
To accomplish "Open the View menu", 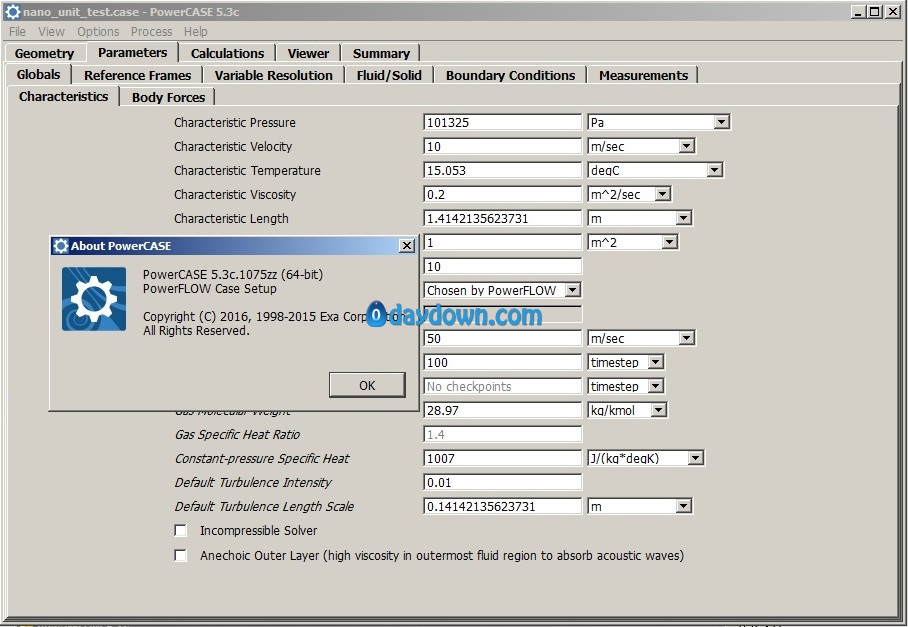I will [x=52, y=31].
